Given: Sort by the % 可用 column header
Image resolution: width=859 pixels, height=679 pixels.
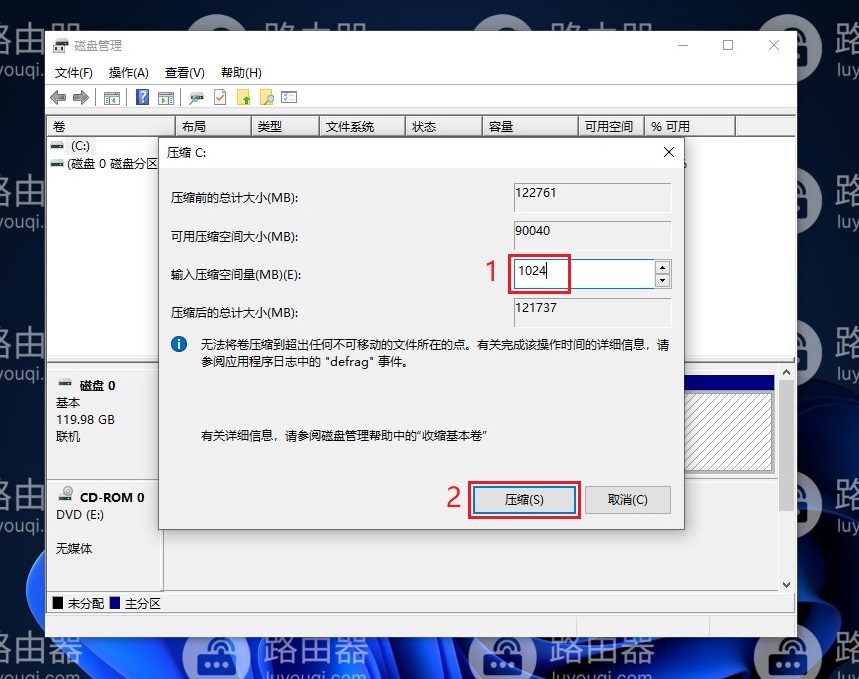Looking at the screenshot, I should pyautogui.click(x=690, y=127).
